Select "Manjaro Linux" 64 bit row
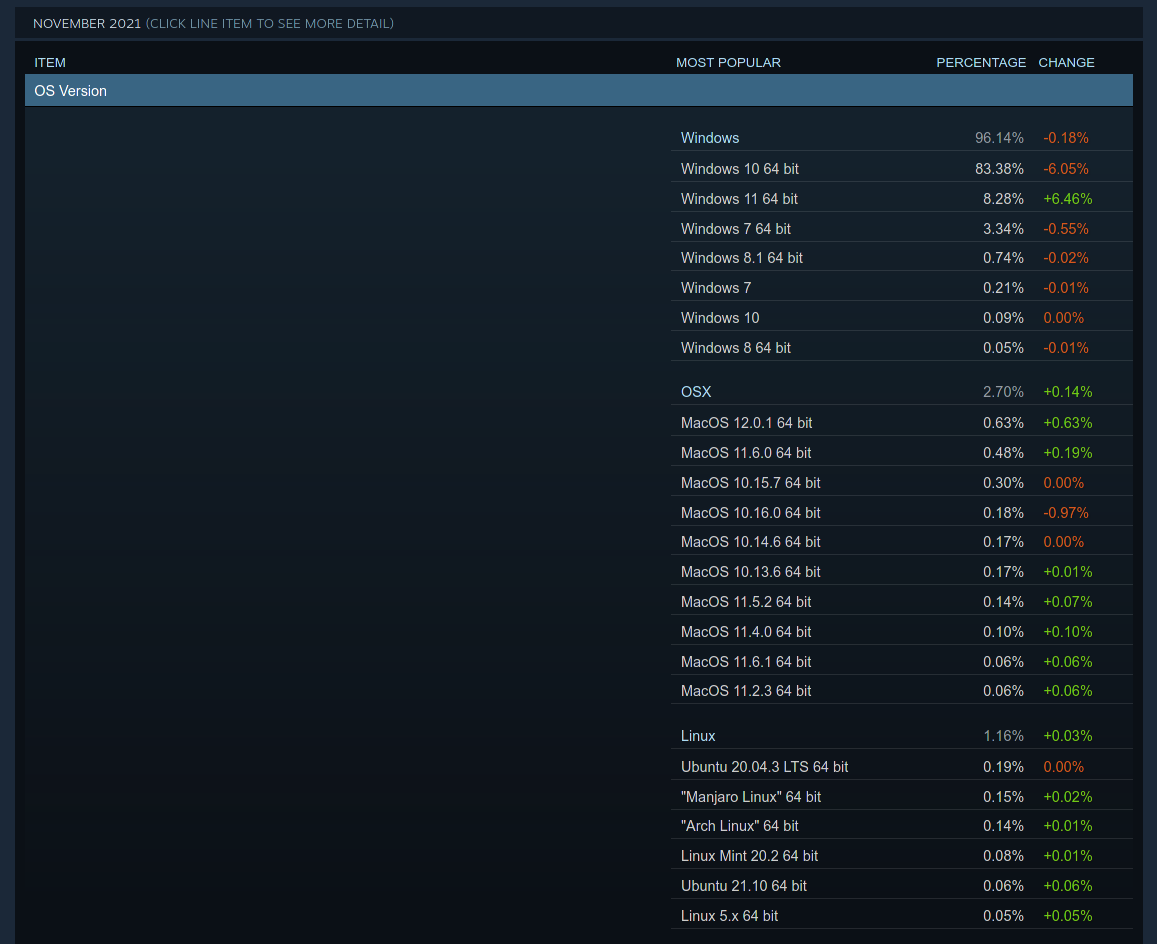Viewport: 1157px width, 944px height. pos(902,797)
